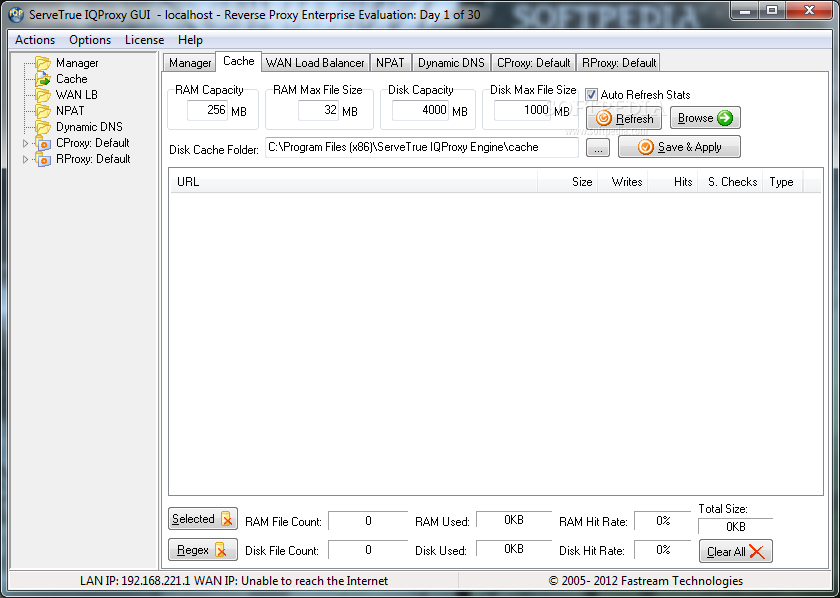Switch to the Dynamic DNS tab

[451, 63]
